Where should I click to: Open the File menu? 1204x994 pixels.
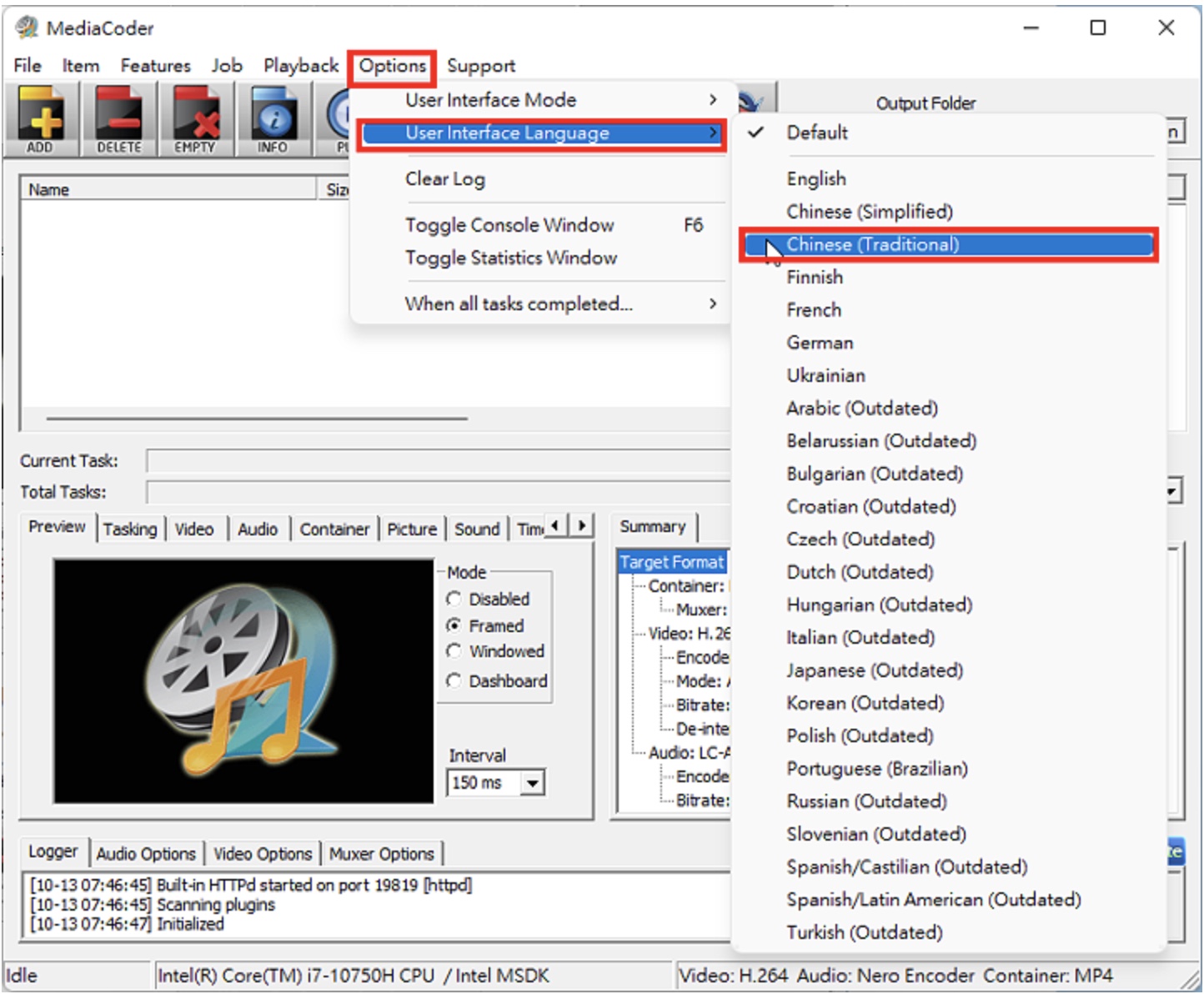(28, 65)
